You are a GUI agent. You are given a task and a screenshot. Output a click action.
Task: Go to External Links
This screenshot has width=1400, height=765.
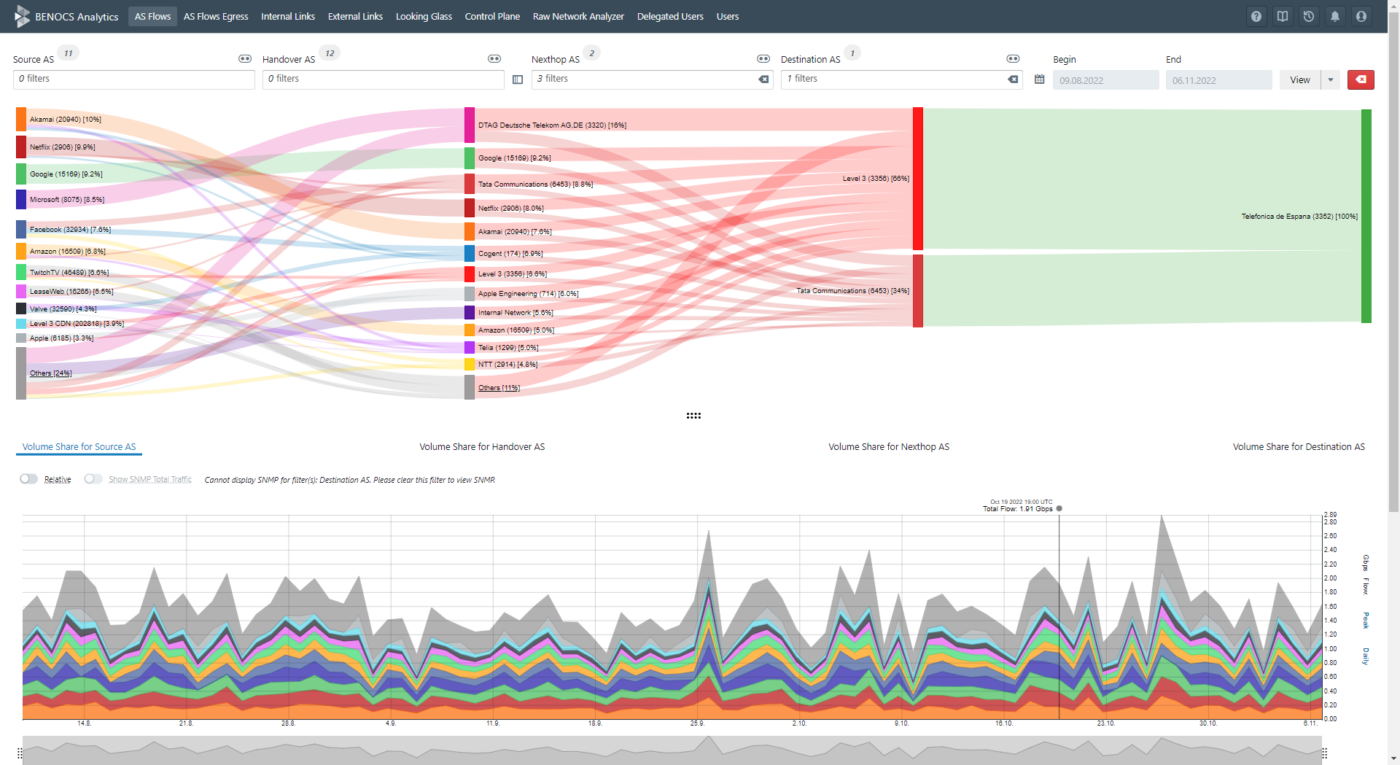pyautogui.click(x=355, y=17)
